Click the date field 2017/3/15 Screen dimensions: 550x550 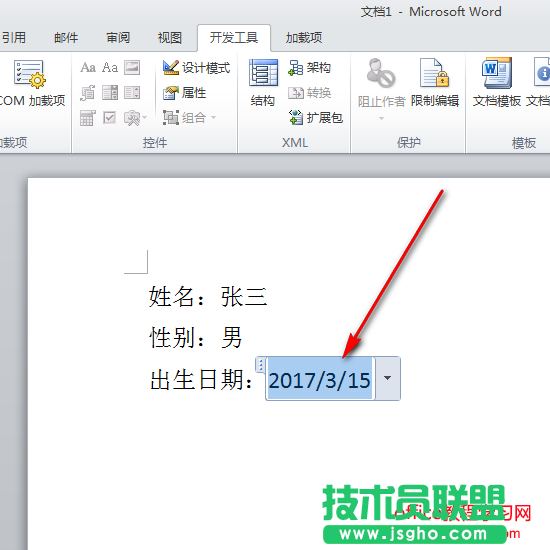click(320, 380)
